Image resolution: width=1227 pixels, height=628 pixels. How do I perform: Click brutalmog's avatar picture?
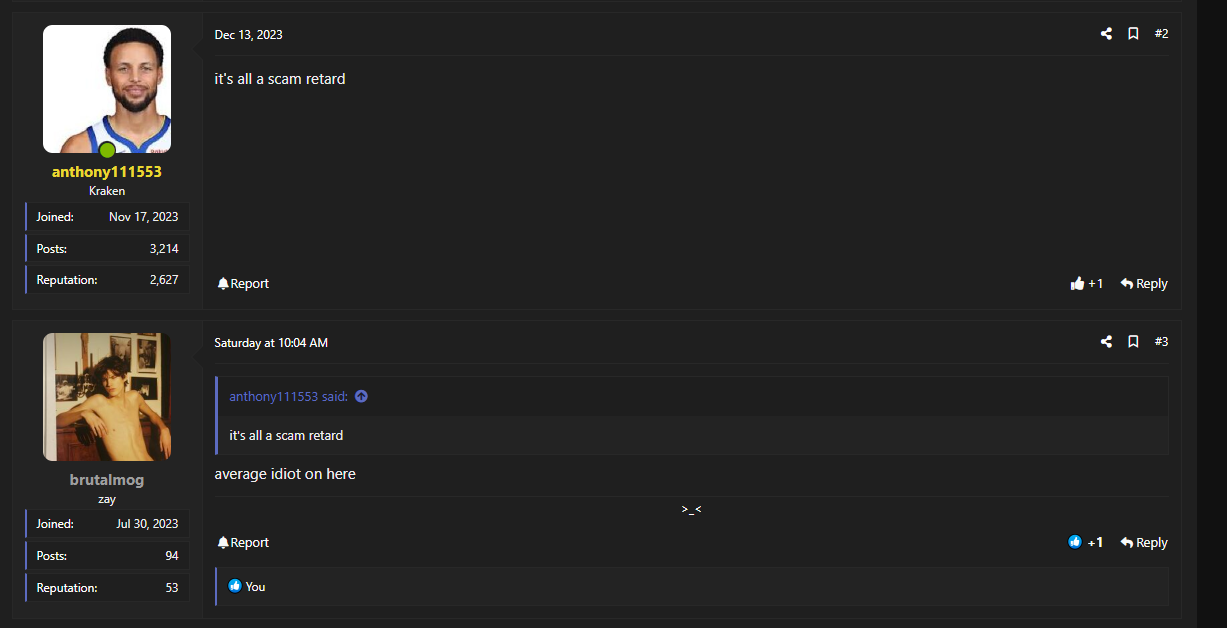tap(107, 397)
